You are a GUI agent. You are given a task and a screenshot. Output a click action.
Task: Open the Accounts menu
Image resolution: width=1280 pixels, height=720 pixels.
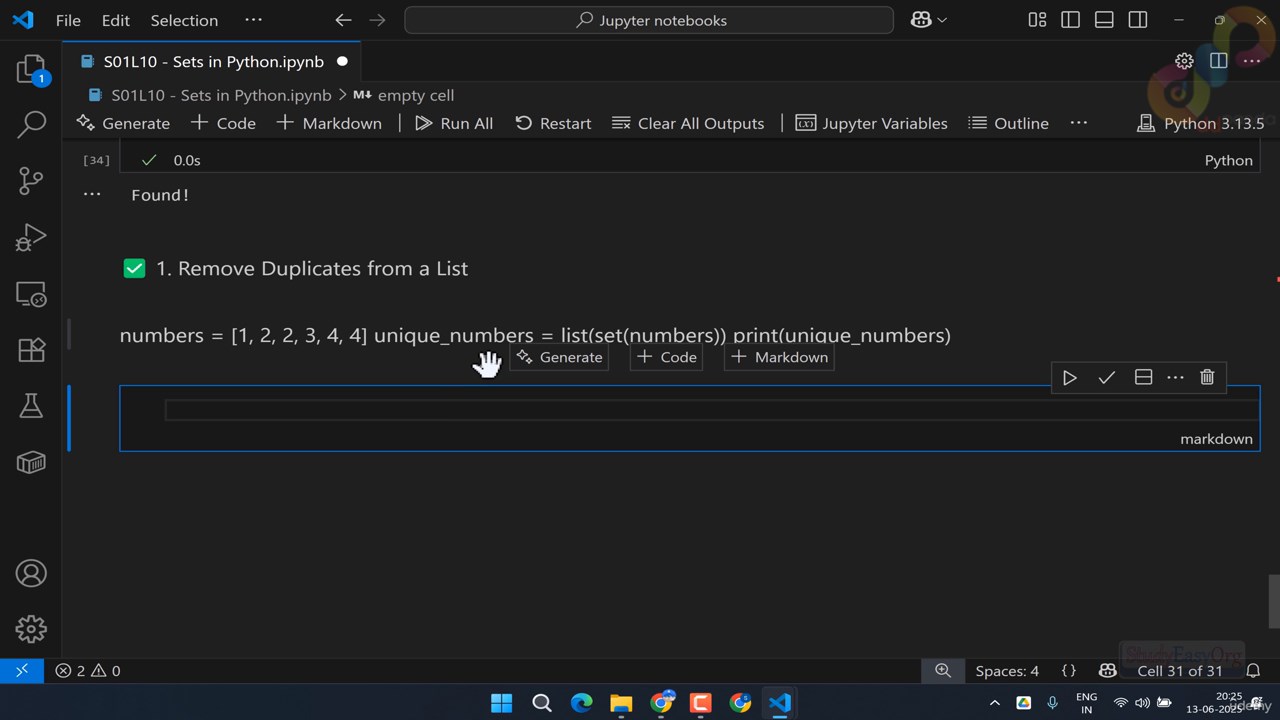coord(31,573)
